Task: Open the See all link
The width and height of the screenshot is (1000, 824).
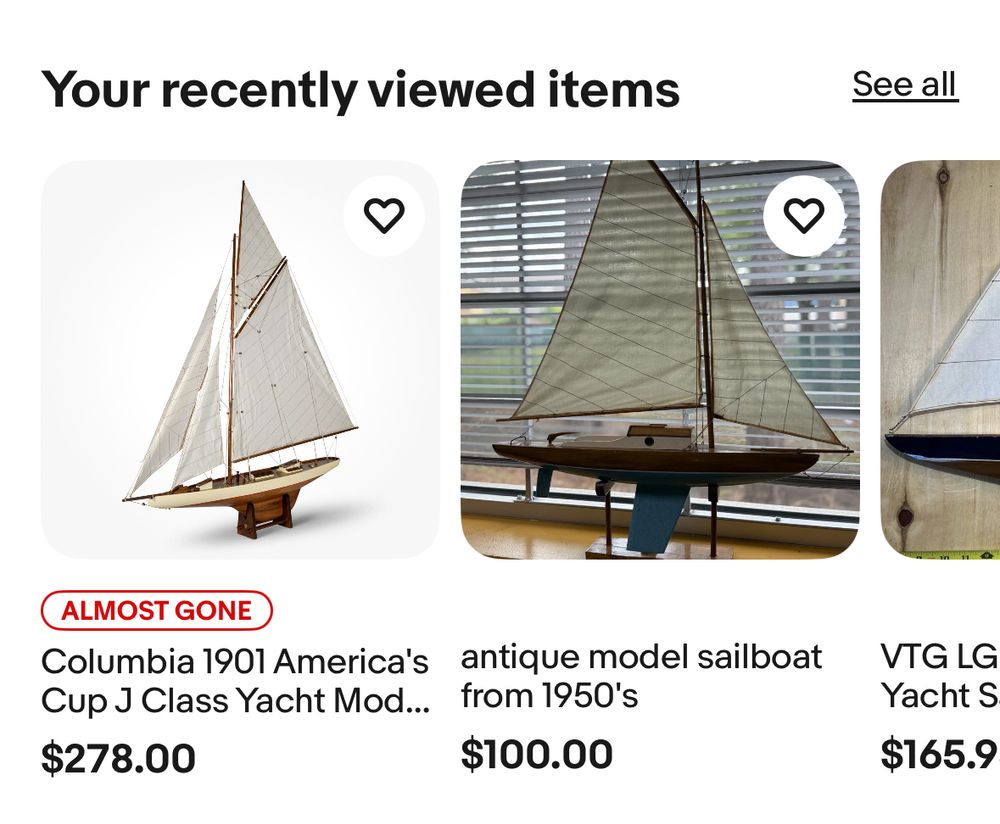Action: tap(905, 85)
